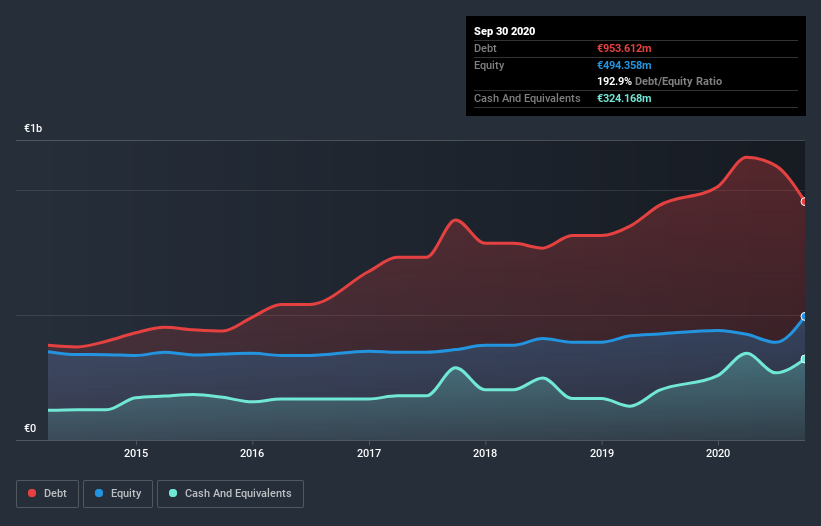This screenshot has width=821, height=526.
Task: Select the 2018 x-axis label
Action: (485, 453)
